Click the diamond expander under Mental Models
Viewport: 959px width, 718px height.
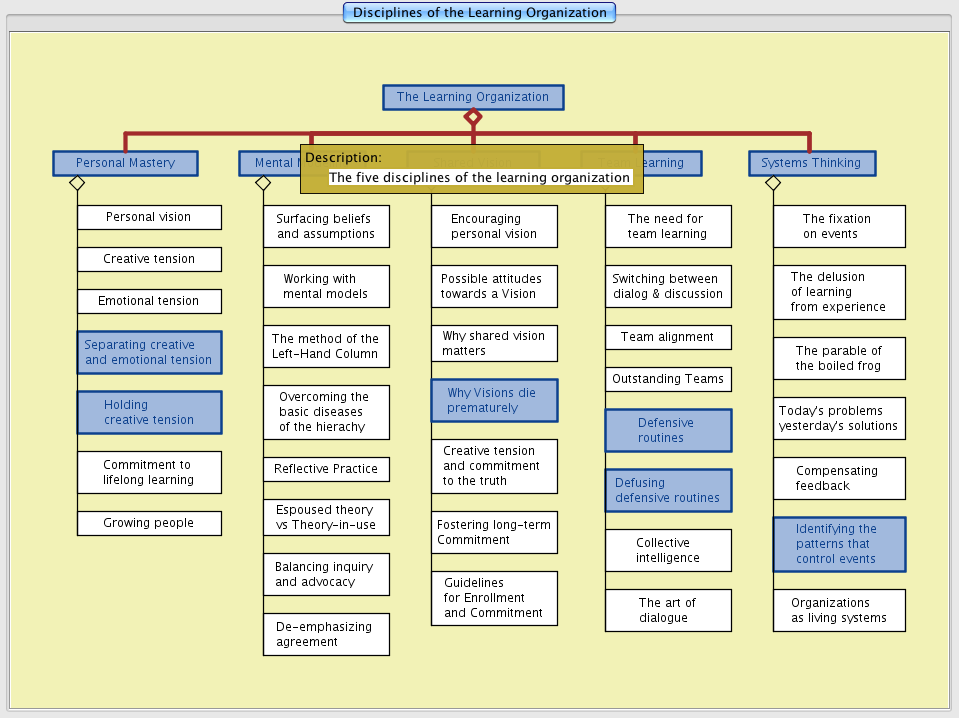pyautogui.click(x=263, y=183)
